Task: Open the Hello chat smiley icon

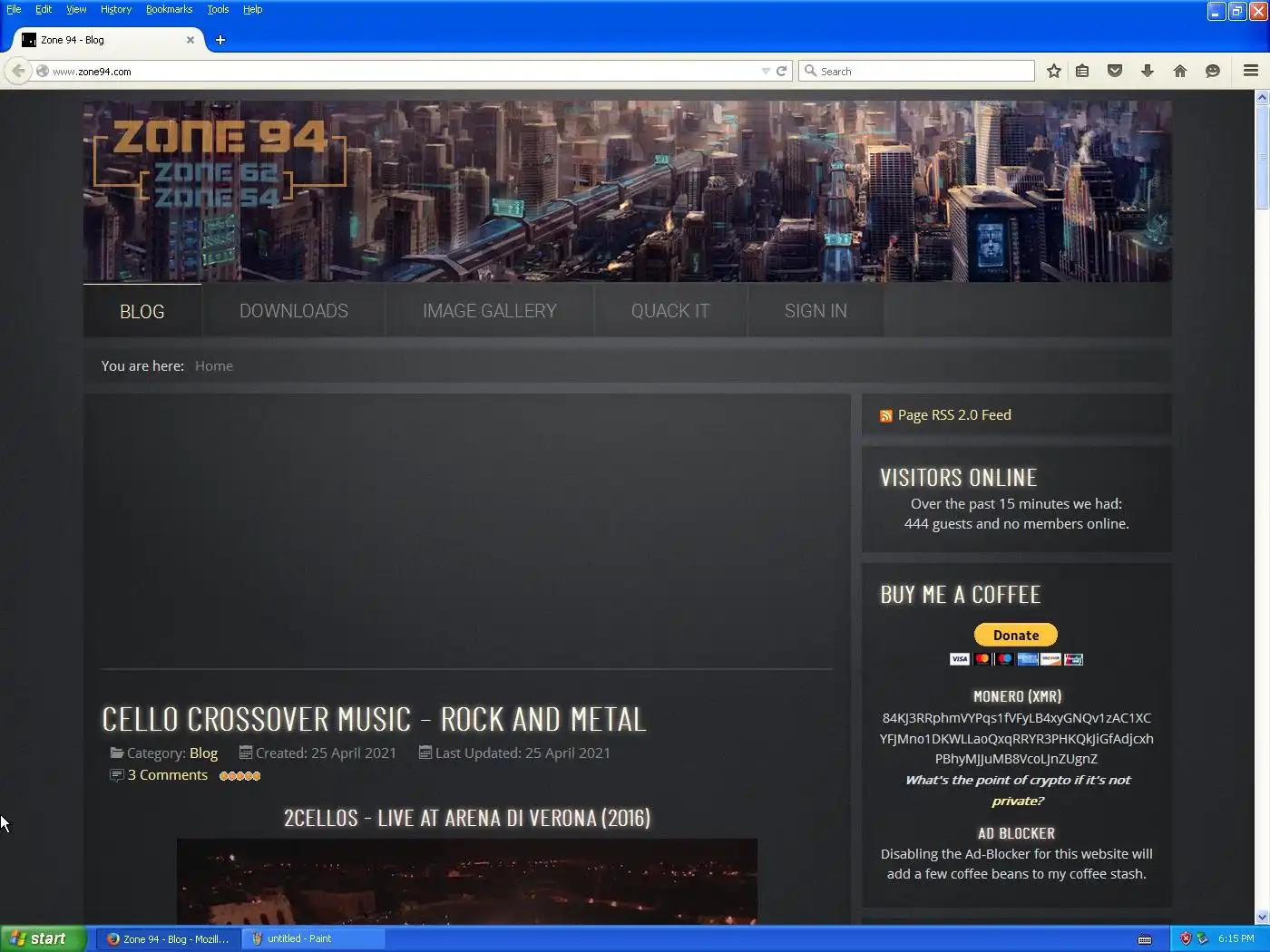Action: pos(1213,71)
